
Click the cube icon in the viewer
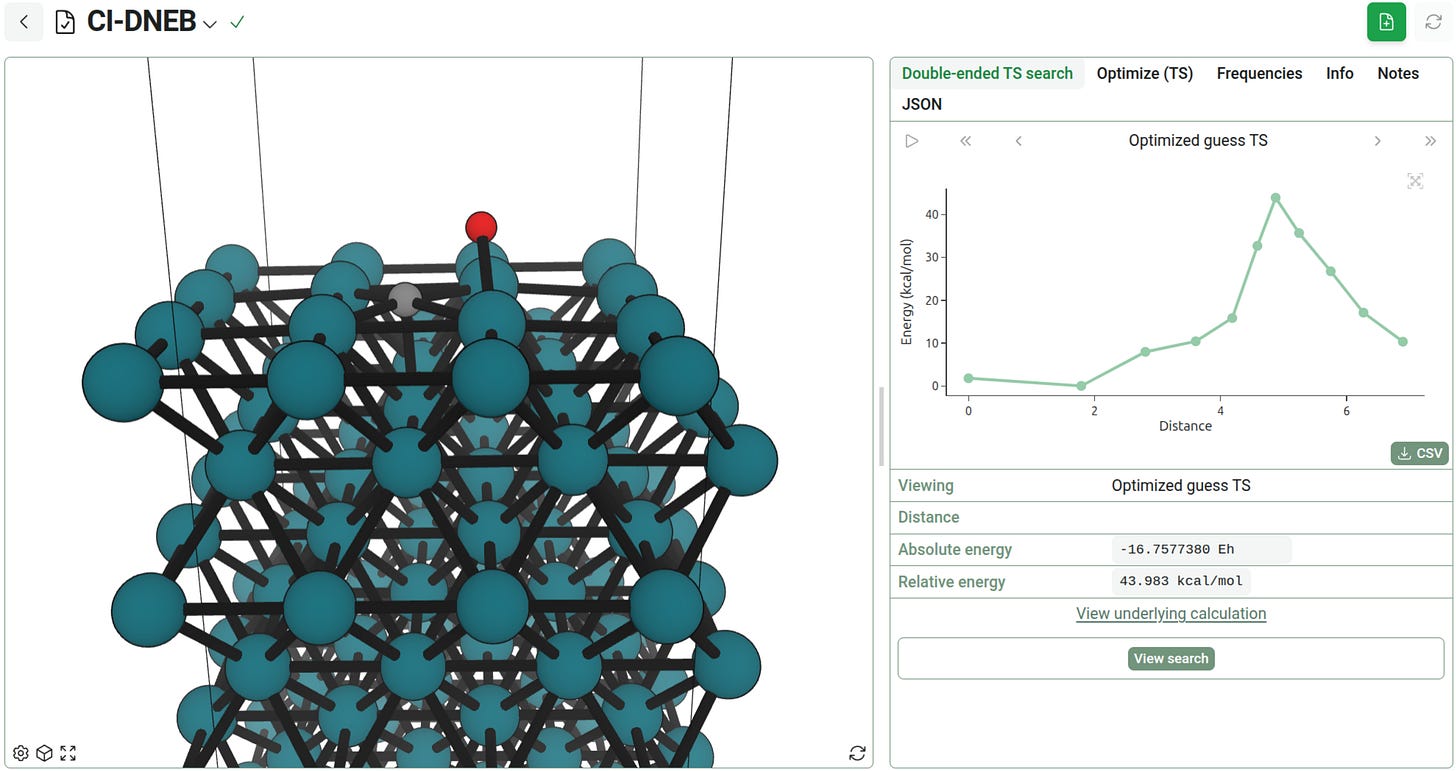[44, 753]
